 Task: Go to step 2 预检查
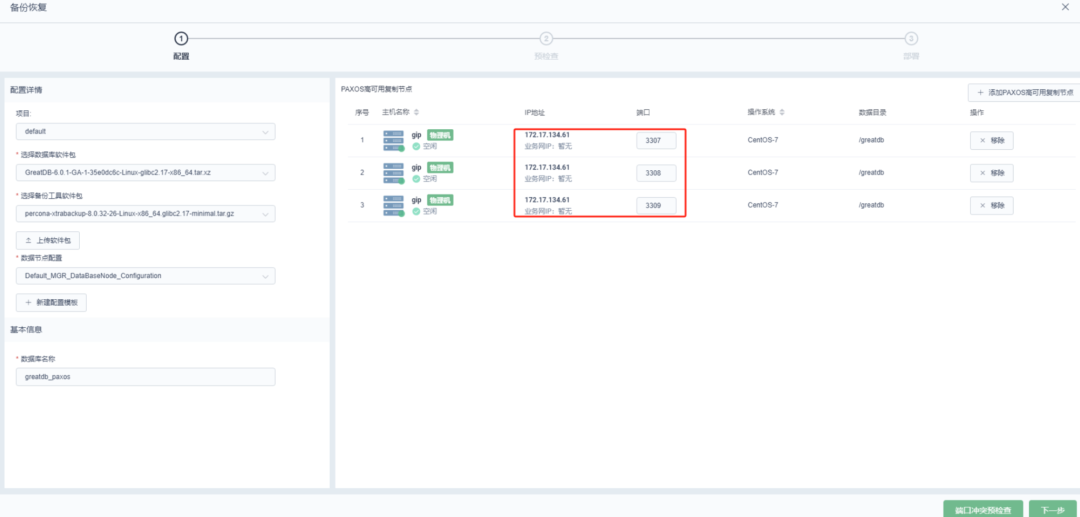click(x=546, y=39)
